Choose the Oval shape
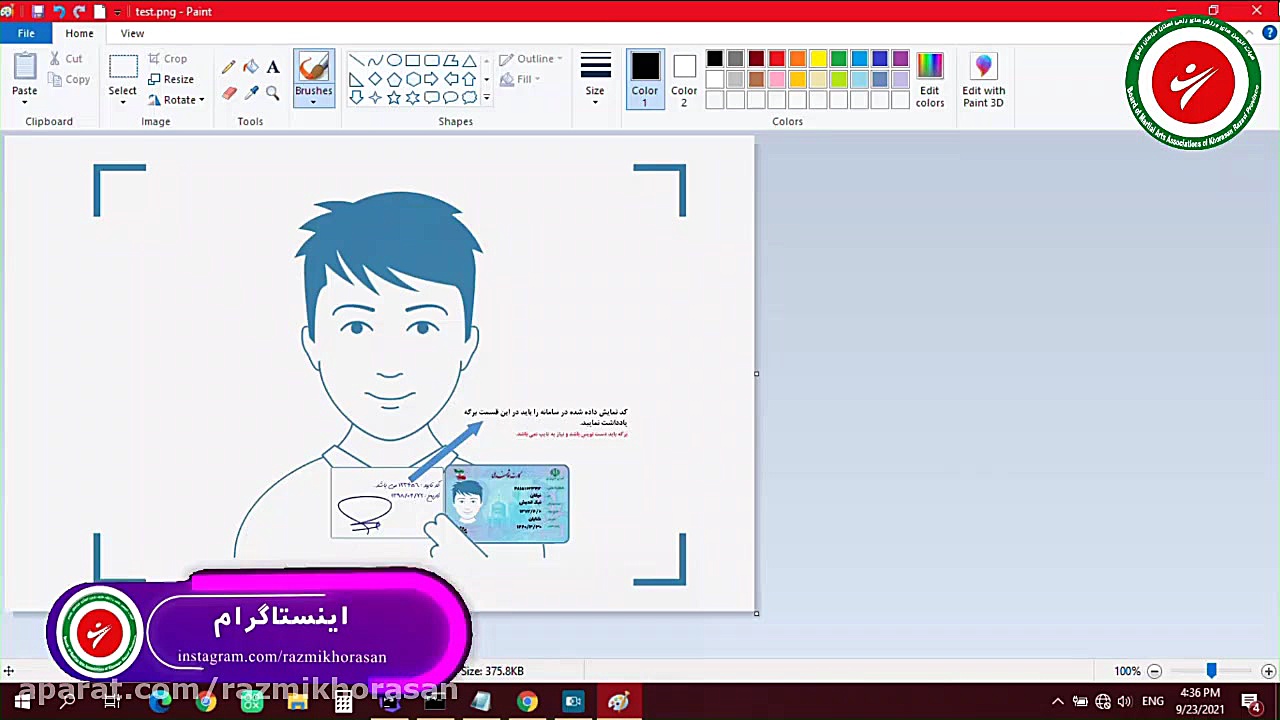The width and height of the screenshot is (1280, 720). (x=394, y=60)
